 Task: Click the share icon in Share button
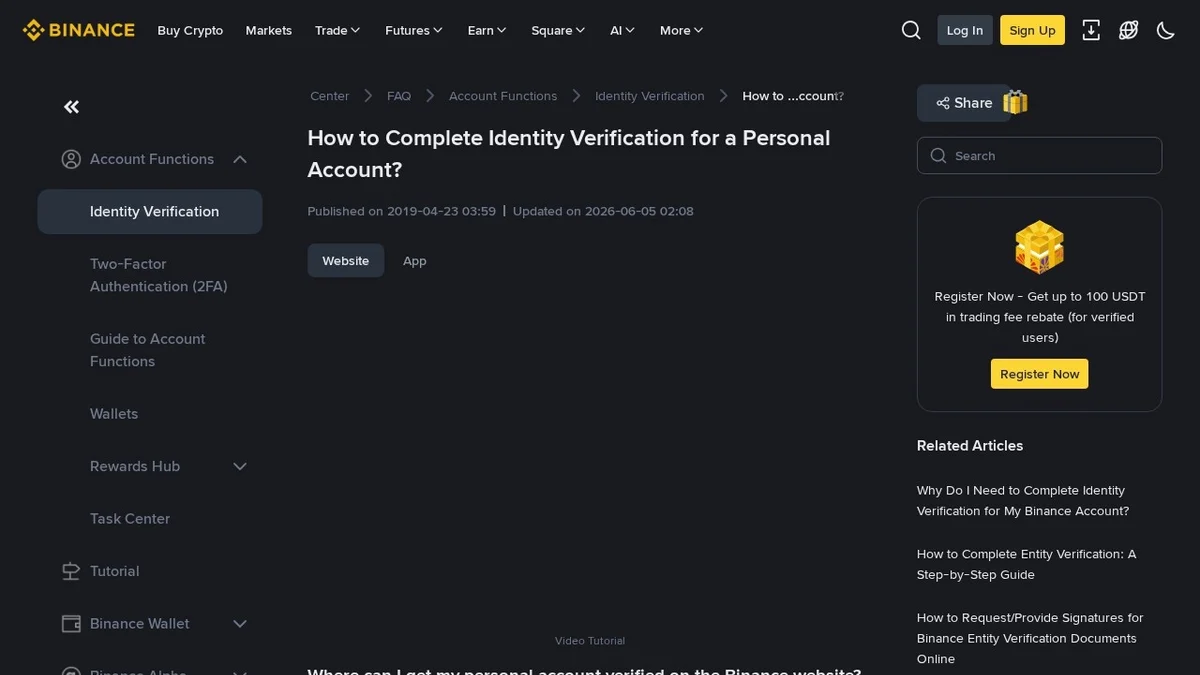point(942,103)
